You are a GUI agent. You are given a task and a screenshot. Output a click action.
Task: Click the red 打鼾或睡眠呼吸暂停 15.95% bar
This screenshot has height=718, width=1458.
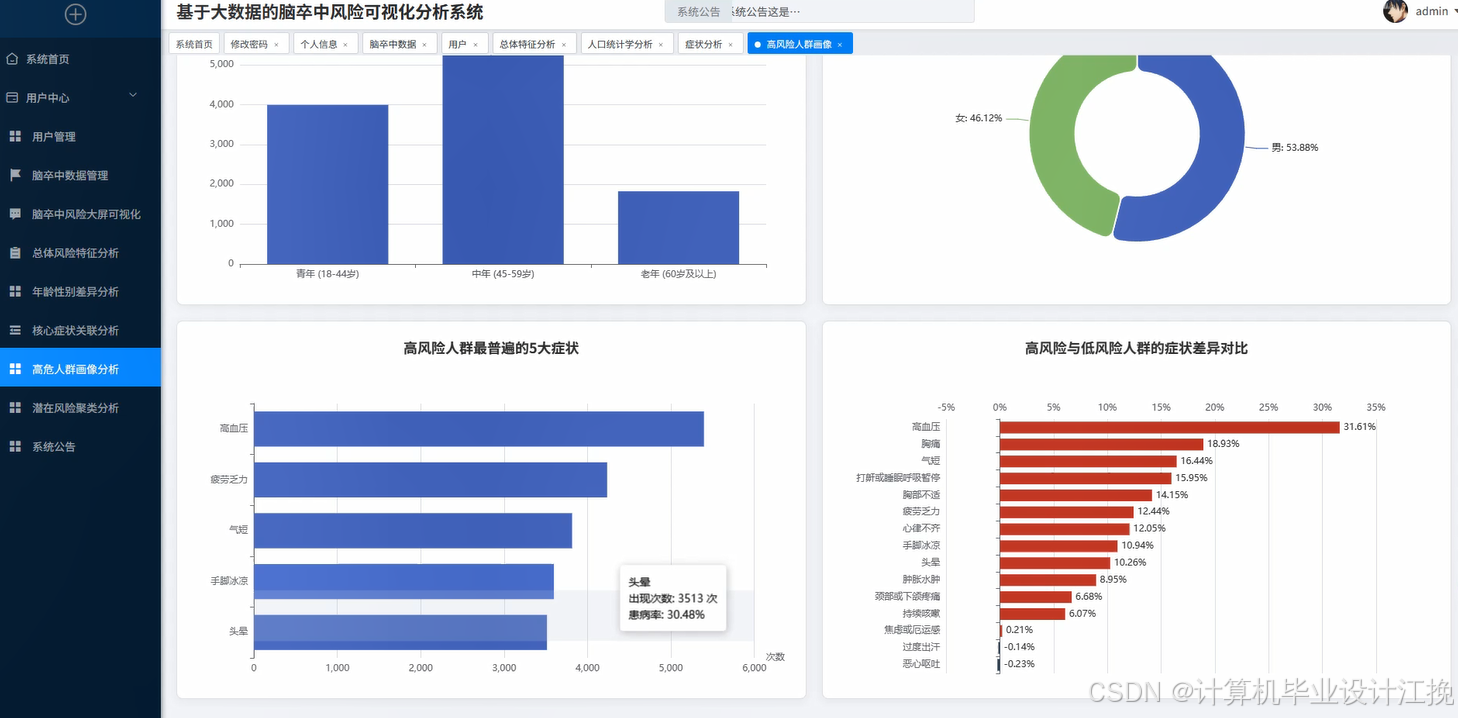point(1085,478)
